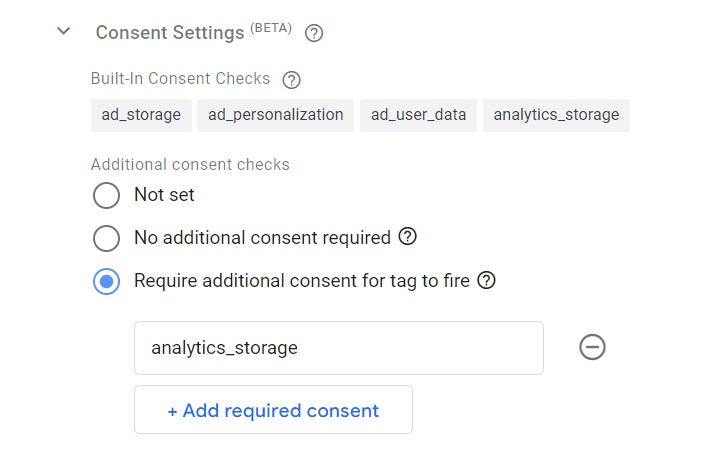Click the ad_personalization consent chip

click(275, 115)
